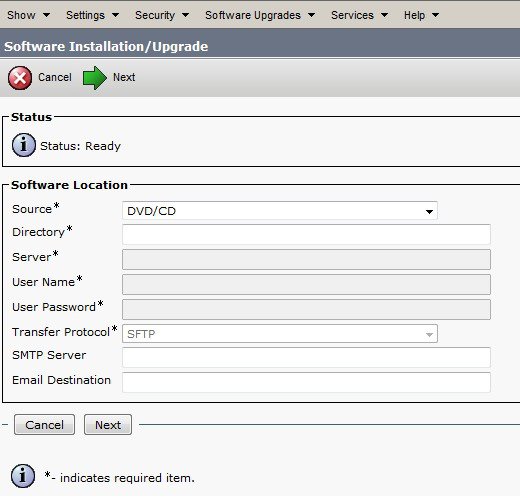Image resolution: width=520 pixels, height=499 pixels.
Task: Click the bottom Next button
Action: [108, 425]
